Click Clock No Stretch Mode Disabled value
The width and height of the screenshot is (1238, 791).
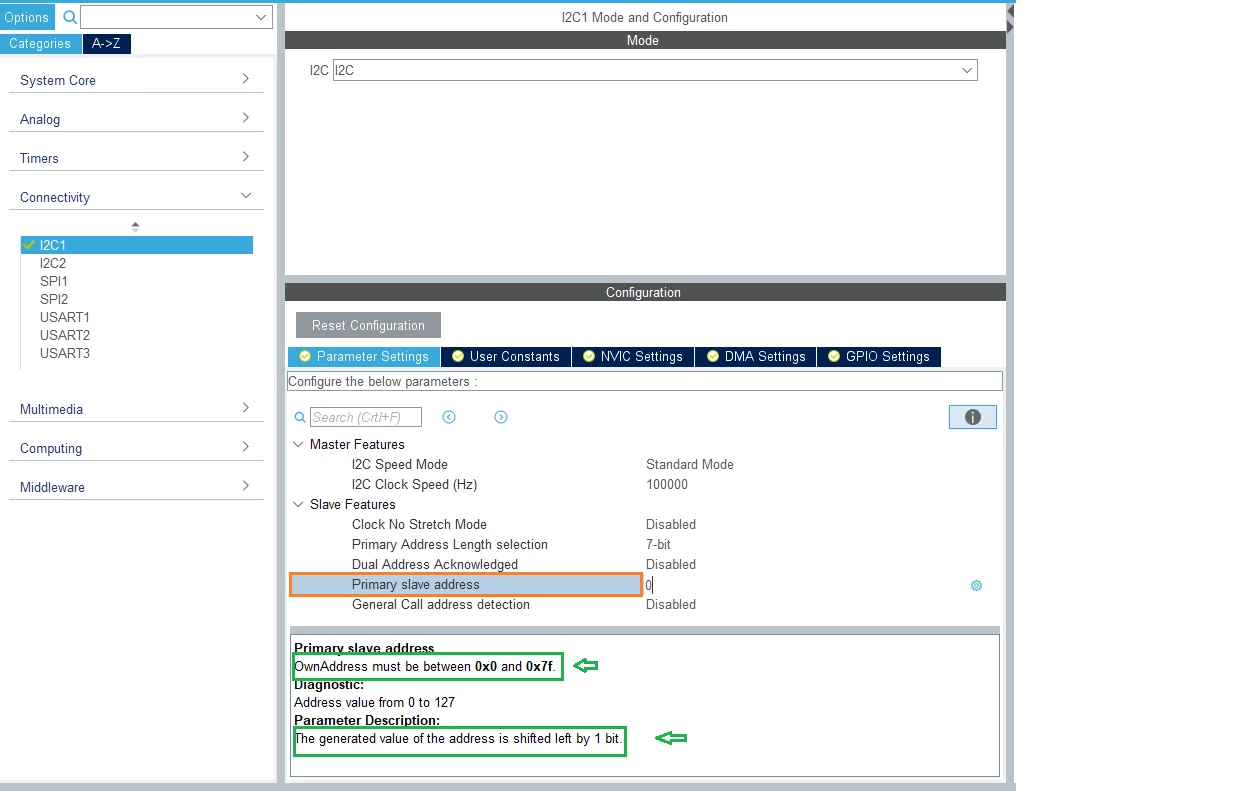[x=671, y=524]
